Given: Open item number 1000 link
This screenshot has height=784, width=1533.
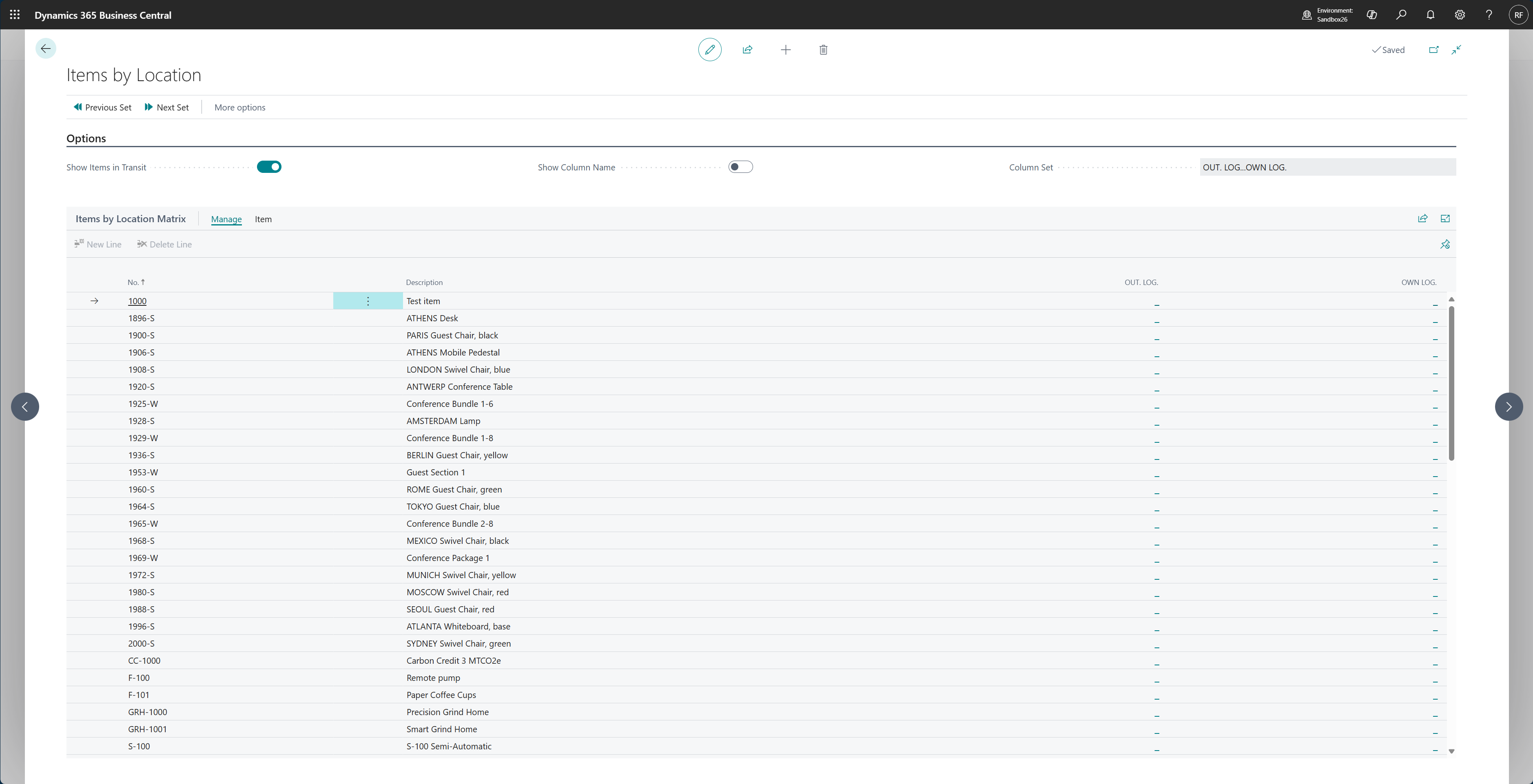Looking at the screenshot, I should (x=137, y=301).
